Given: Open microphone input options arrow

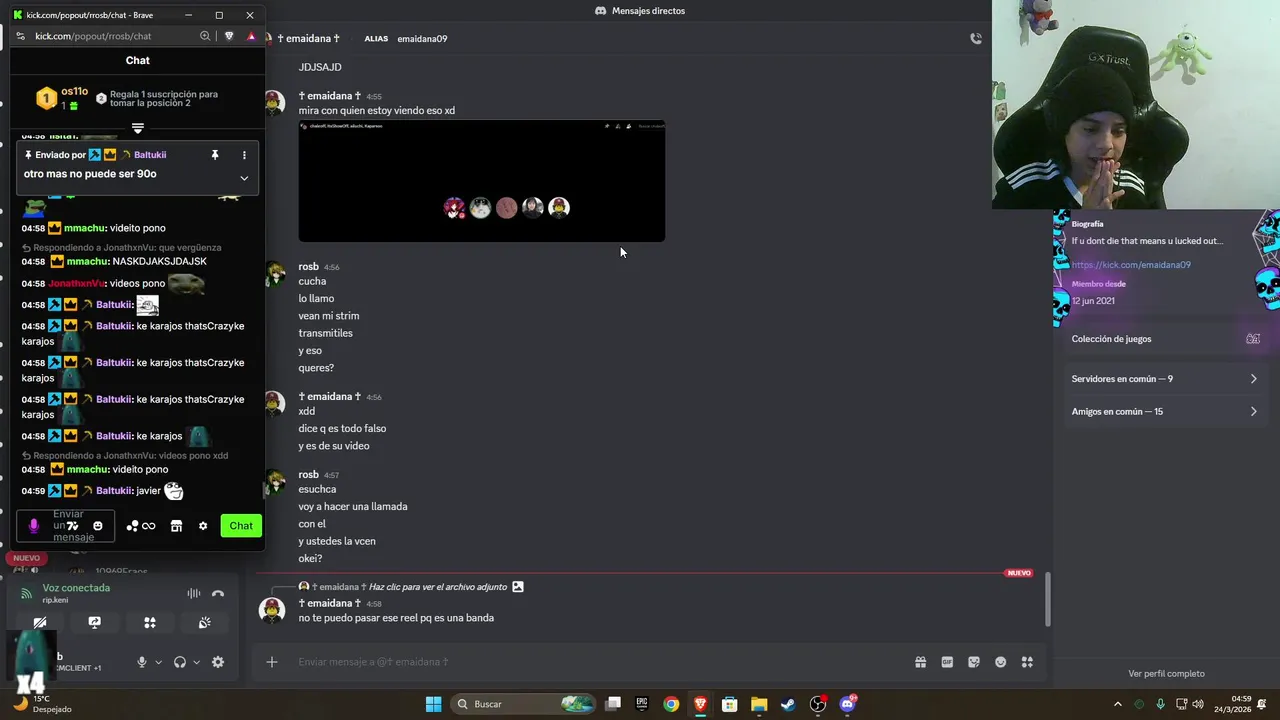Looking at the screenshot, I should pyautogui.click(x=158, y=662).
